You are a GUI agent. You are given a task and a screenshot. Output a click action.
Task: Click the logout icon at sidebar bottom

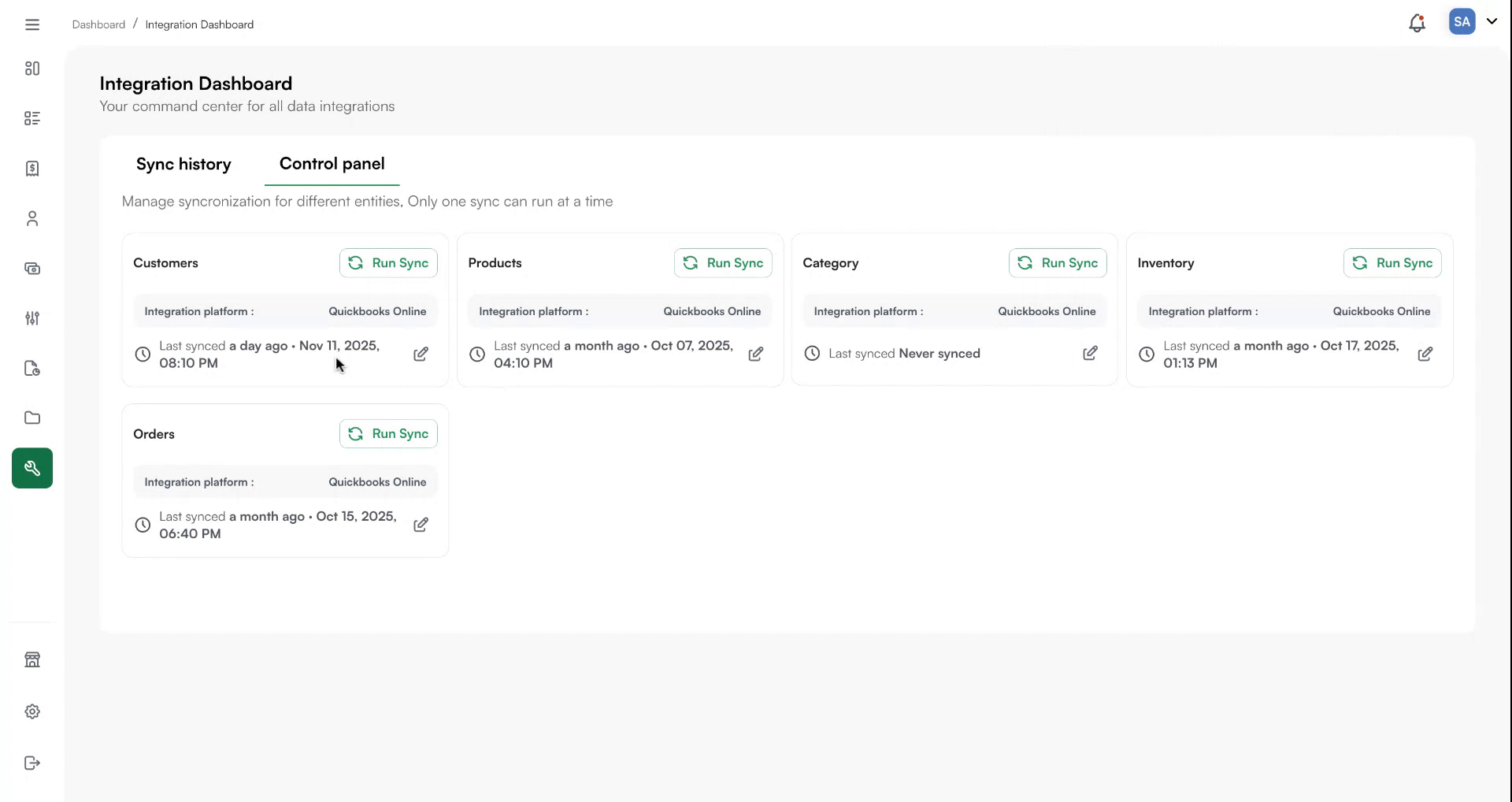point(32,763)
